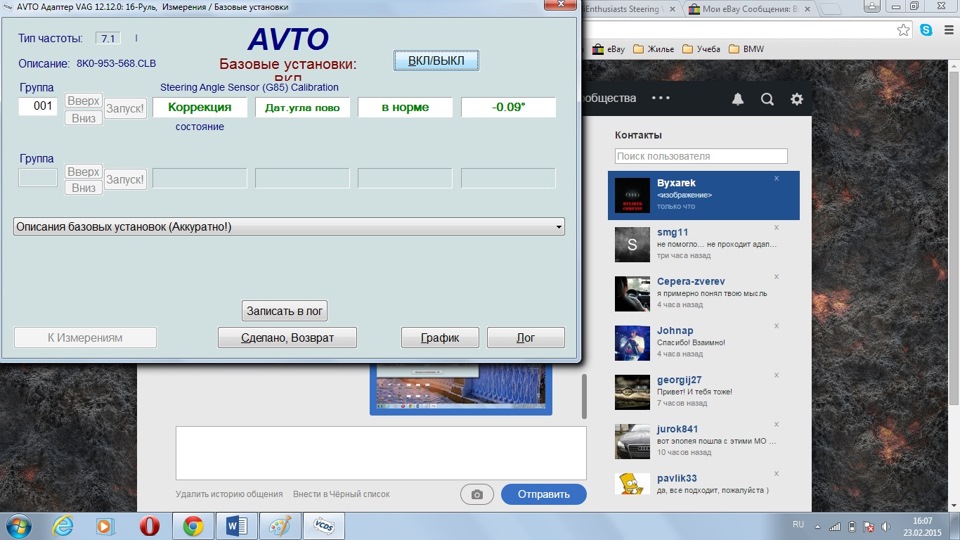Click the message text input box
The width and height of the screenshot is (960, 540).
coord(381,453)
